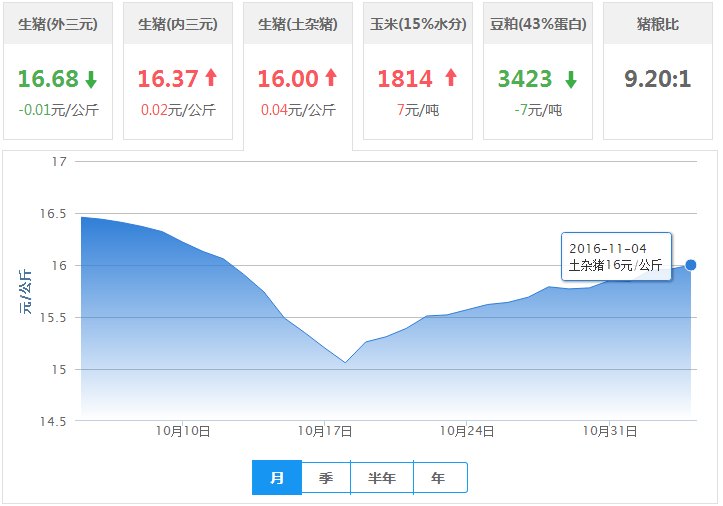Click the 2016-11-04 tooltip box

pyautogui.click(x=616, y=256)
